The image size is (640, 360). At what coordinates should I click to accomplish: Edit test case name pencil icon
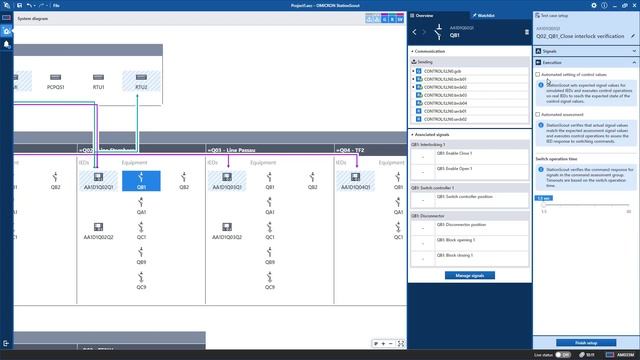pyautogui.click(x=633, y=36)
